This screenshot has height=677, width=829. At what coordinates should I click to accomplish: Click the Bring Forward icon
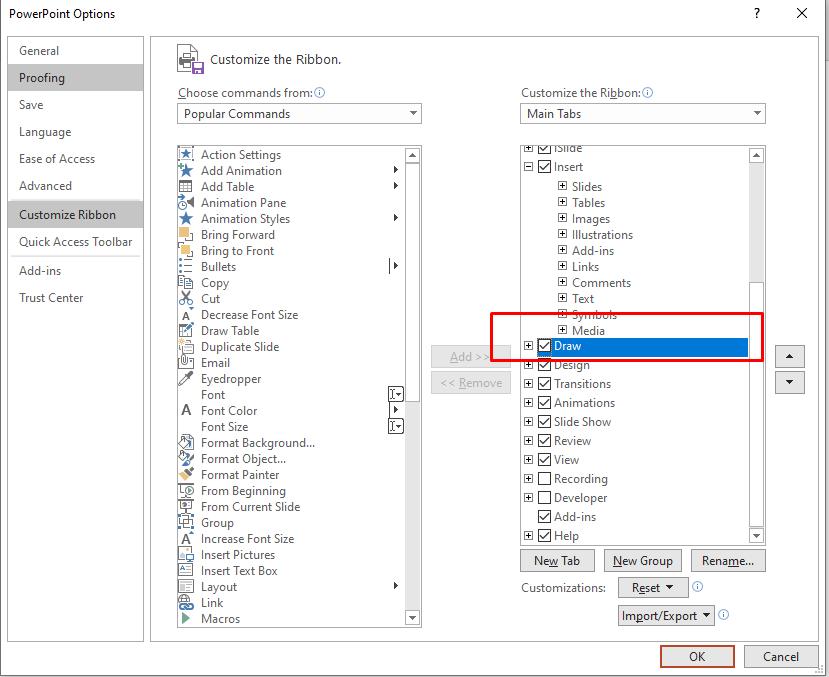(x=186, y=234)
